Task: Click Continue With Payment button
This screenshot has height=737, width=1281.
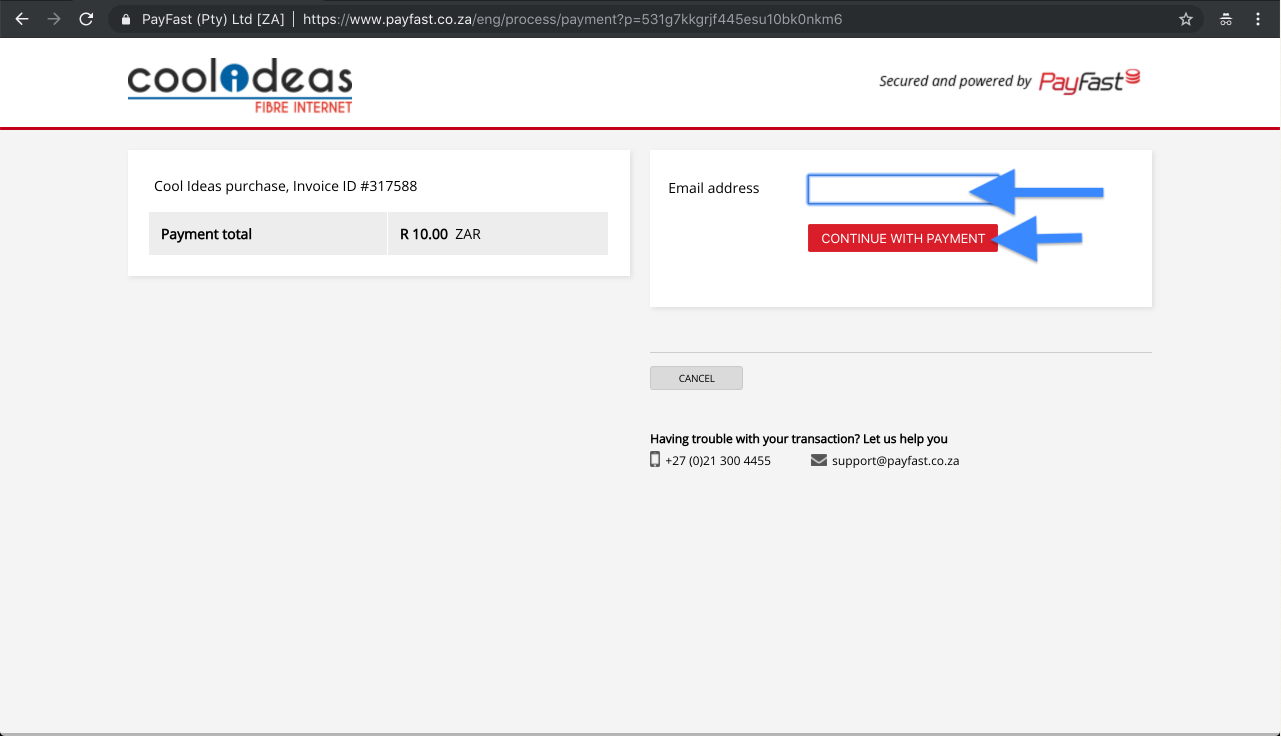Action: pyautogui.click(x=903, y=238)
